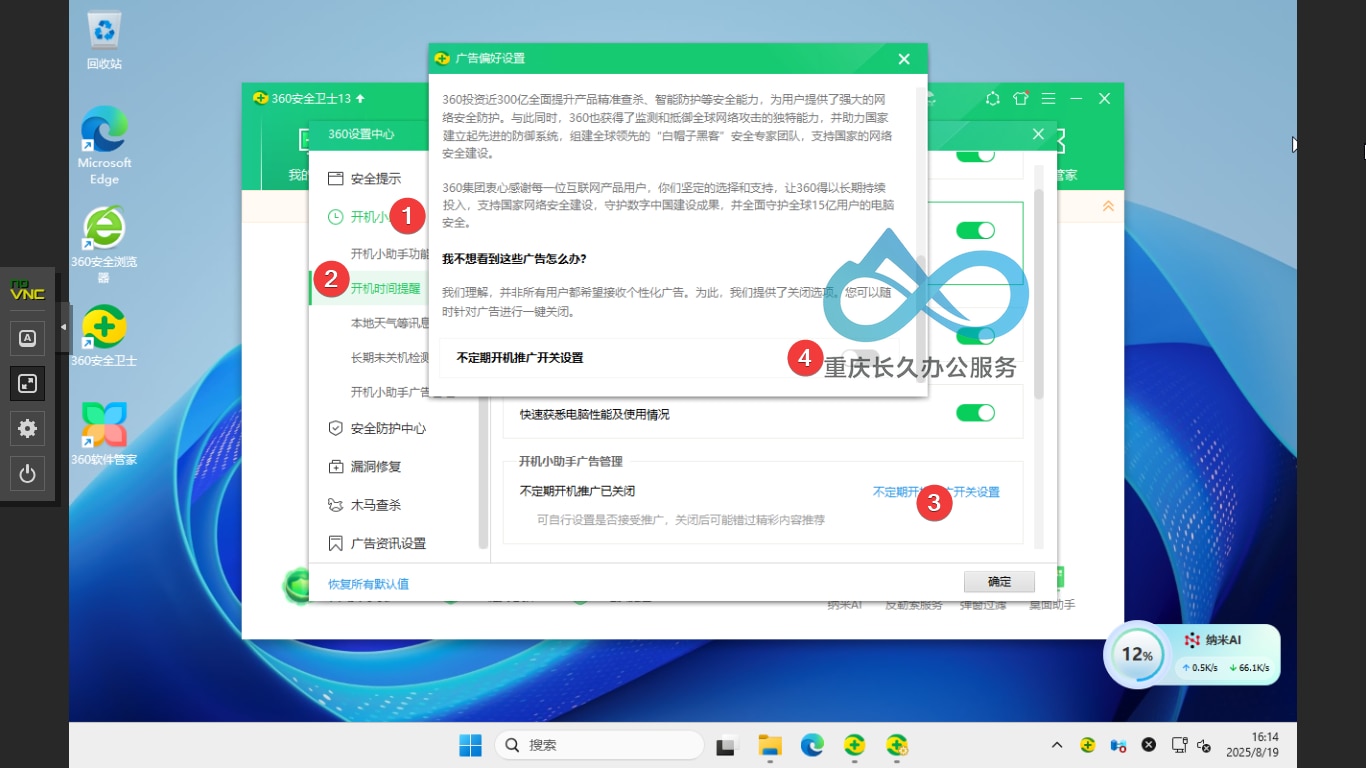The width and height of the screenshot is (1366, 768).
Task: Toggle 快速获悉电脑性能及使用情况 switch
Action: [975, 413]
